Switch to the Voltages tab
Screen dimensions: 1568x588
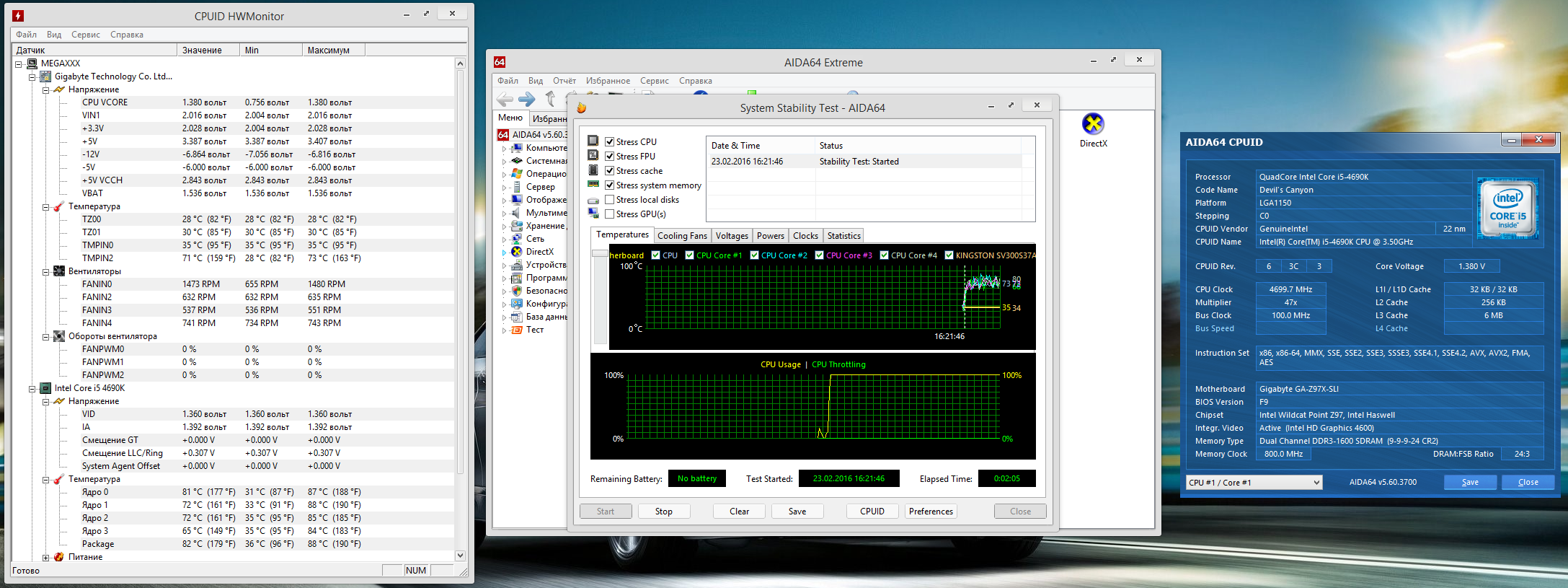point(732,236)
